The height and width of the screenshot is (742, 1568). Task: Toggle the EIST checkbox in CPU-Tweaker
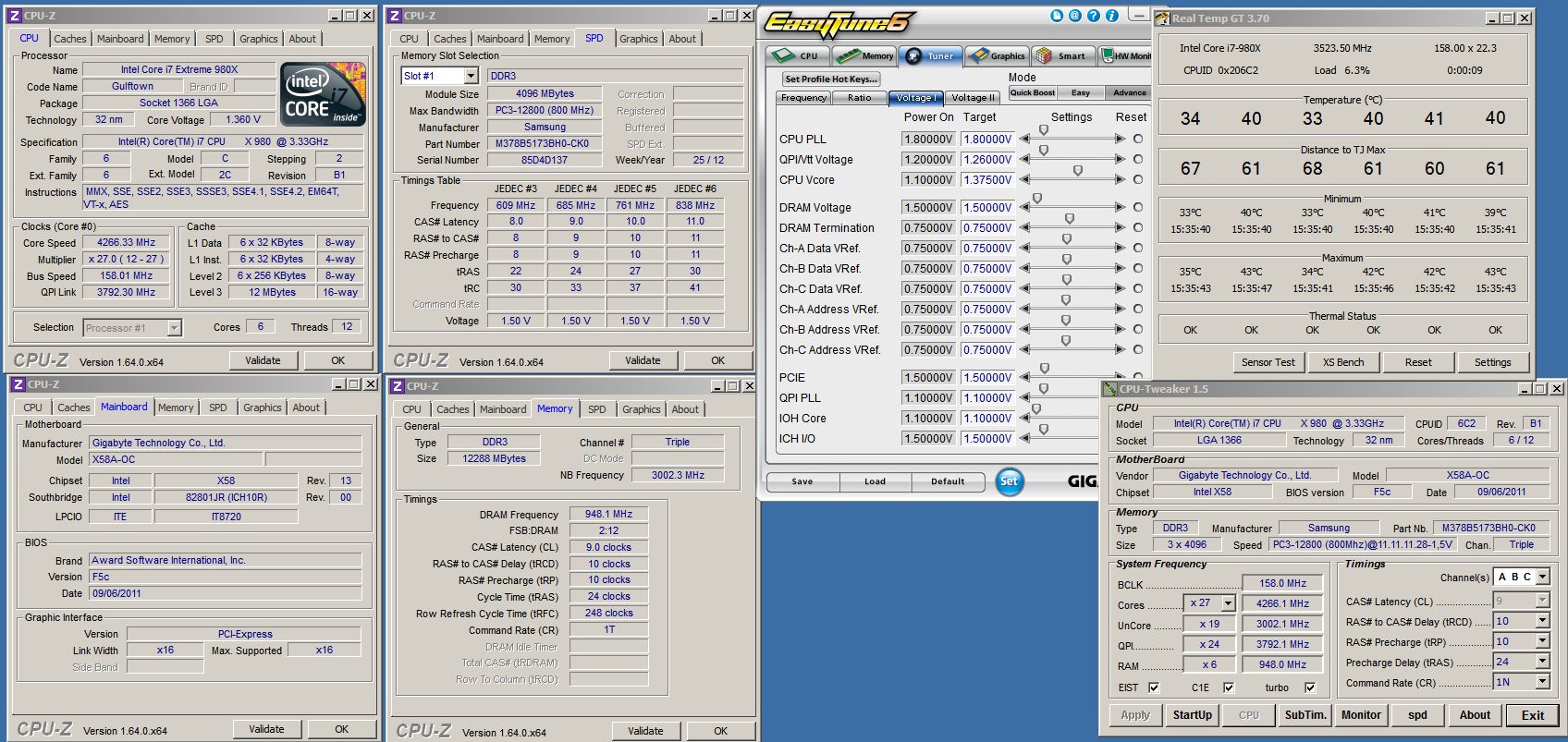pyautogui.click(x=1154, y=687)
